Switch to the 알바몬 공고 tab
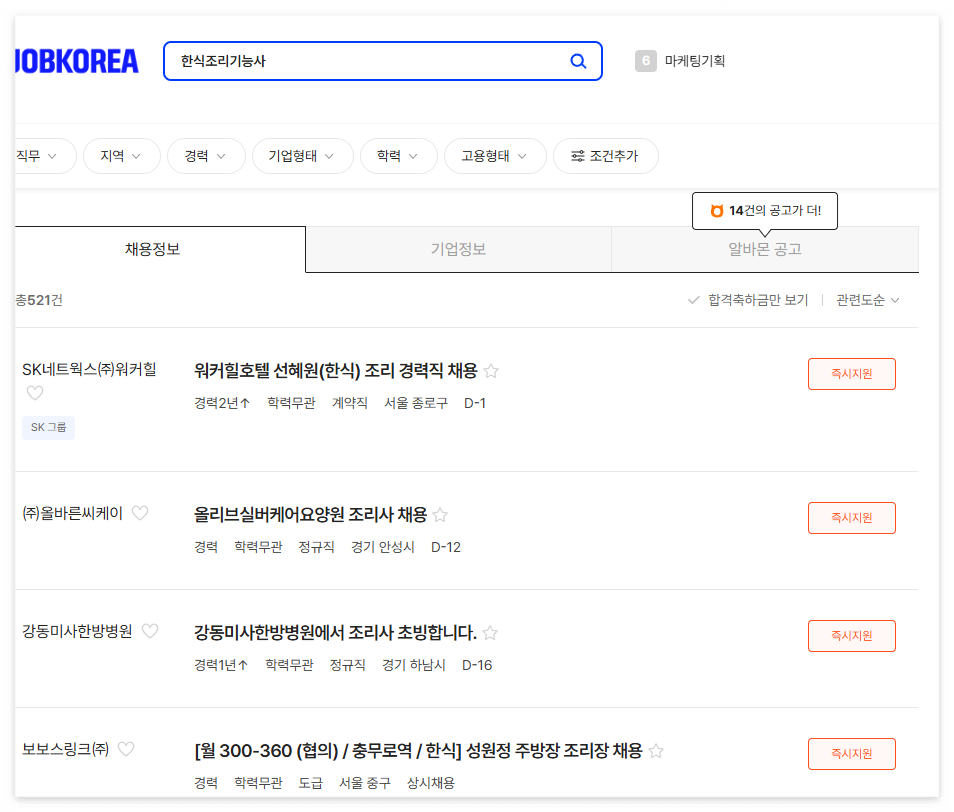The width and height of the screenshot is (954, 812). point(764,248)
